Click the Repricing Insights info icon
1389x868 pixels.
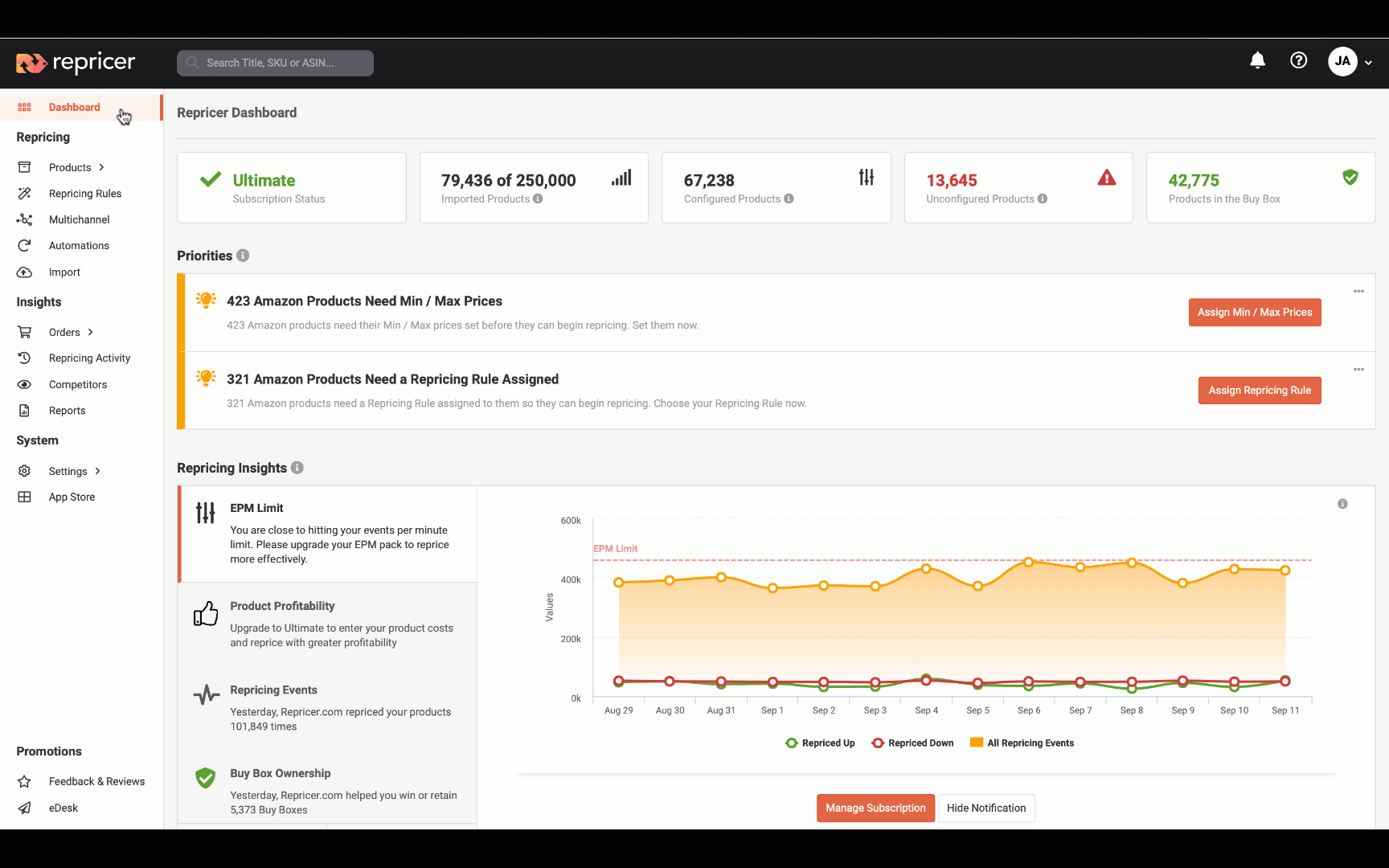(297, 468)
